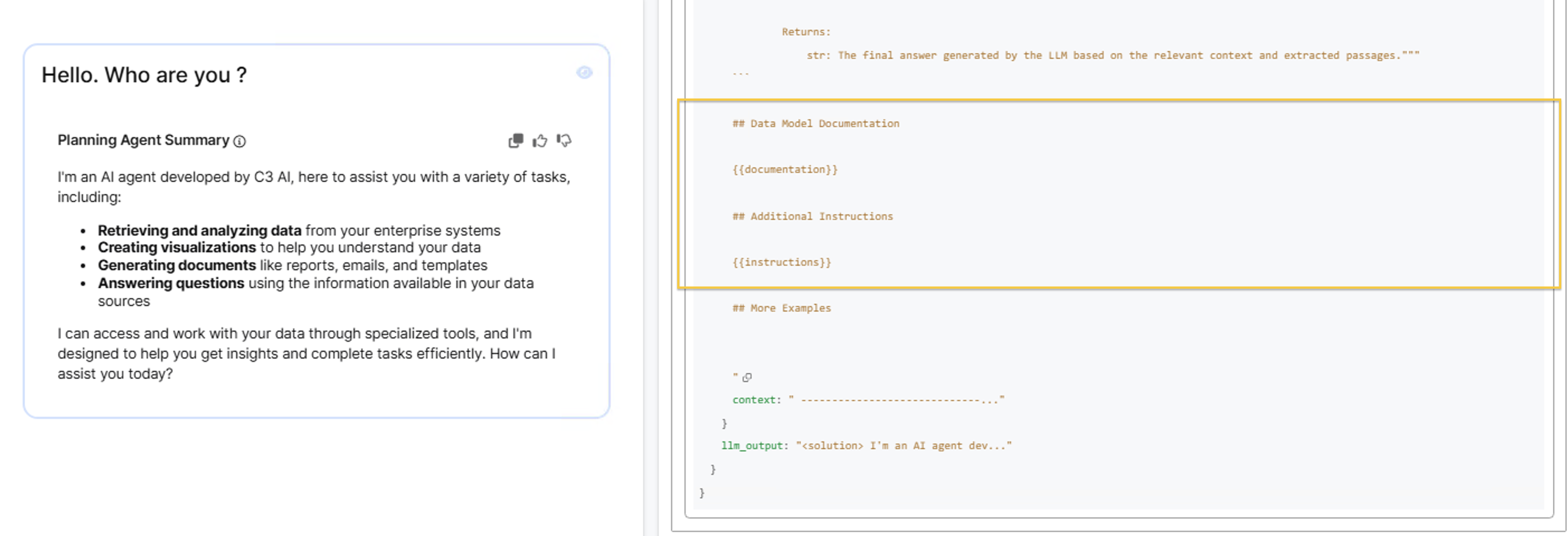Viewport: 1568px width, 536px height.
Task: Click the "Returns:" line in the docstring
Action: [x=806, y=32]
